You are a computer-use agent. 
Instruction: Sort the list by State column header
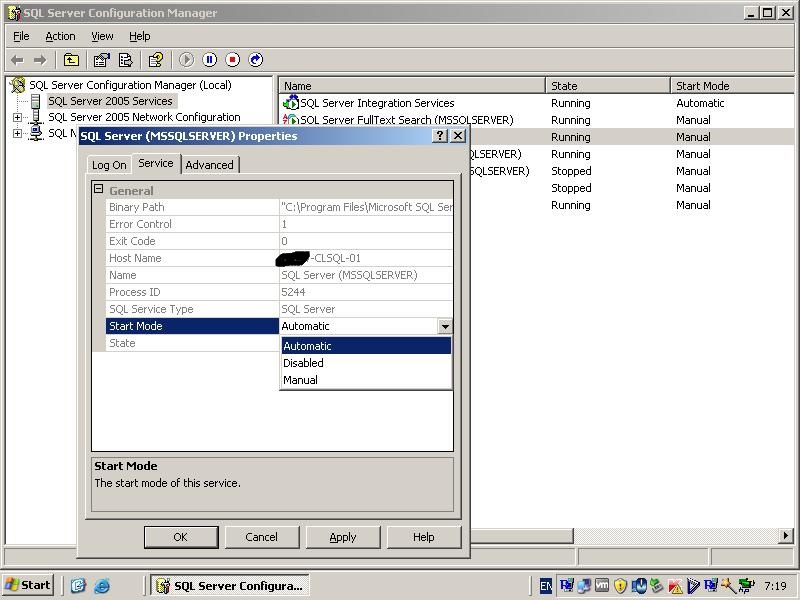point(608,86)
